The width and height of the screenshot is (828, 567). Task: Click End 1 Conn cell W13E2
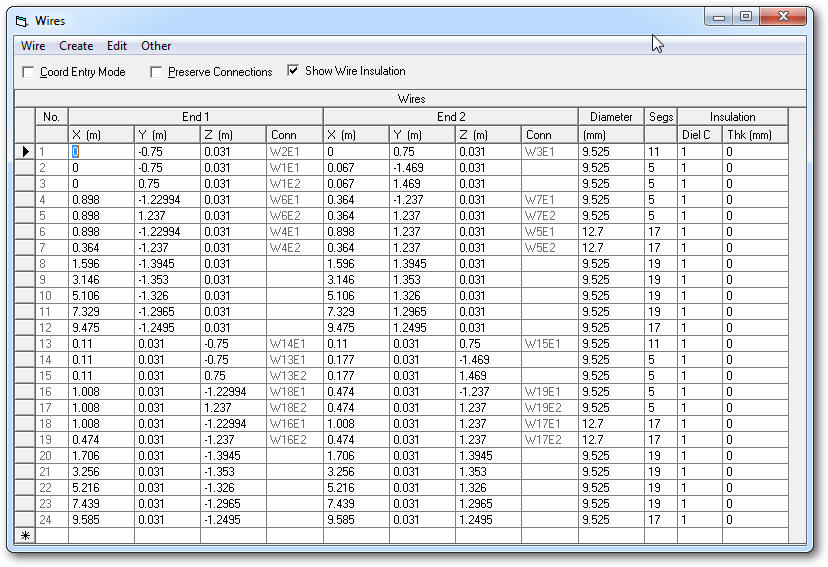[x=295, y=376]
